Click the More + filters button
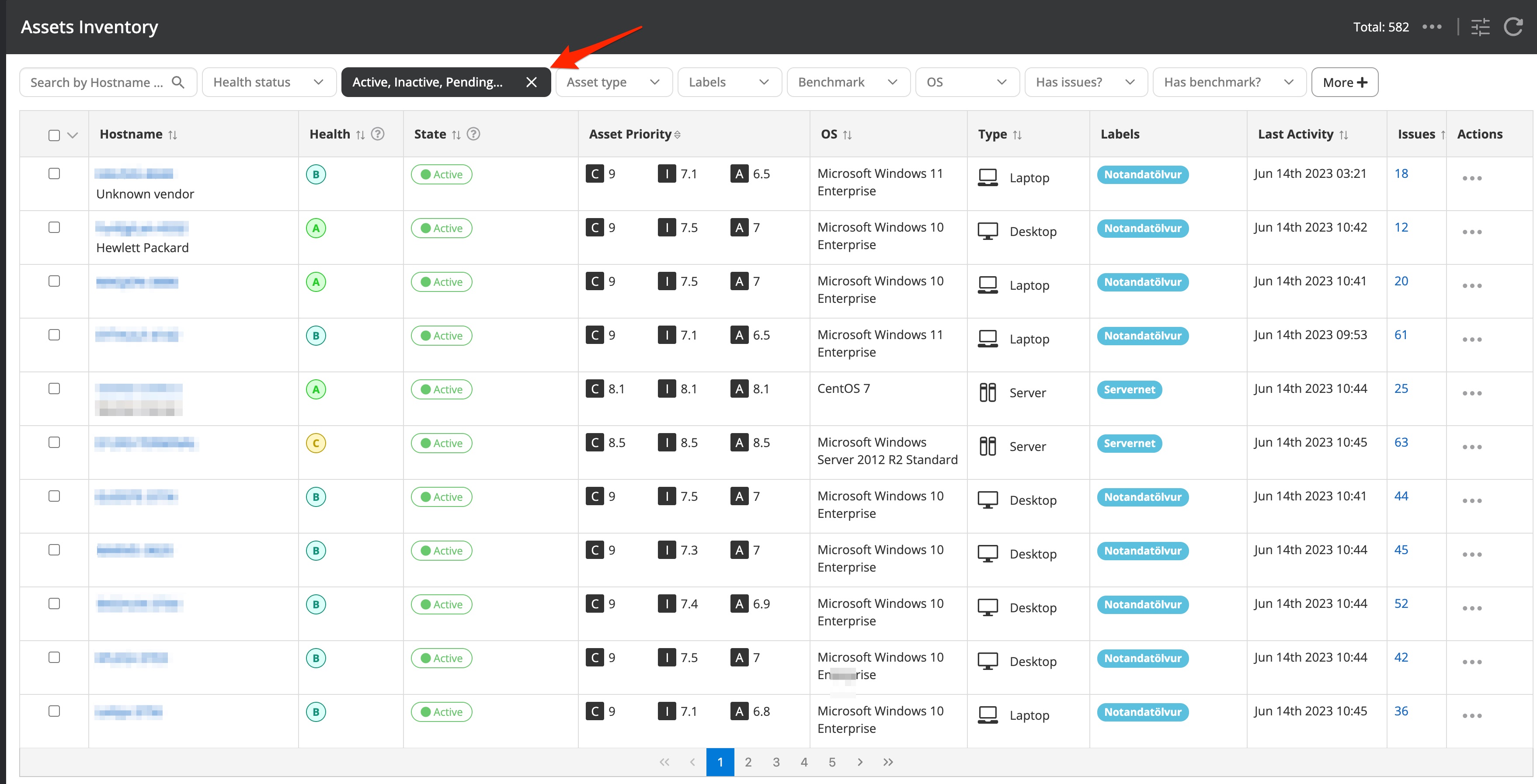Viewport: 1537px width, 784px height. coord(1344,82)
